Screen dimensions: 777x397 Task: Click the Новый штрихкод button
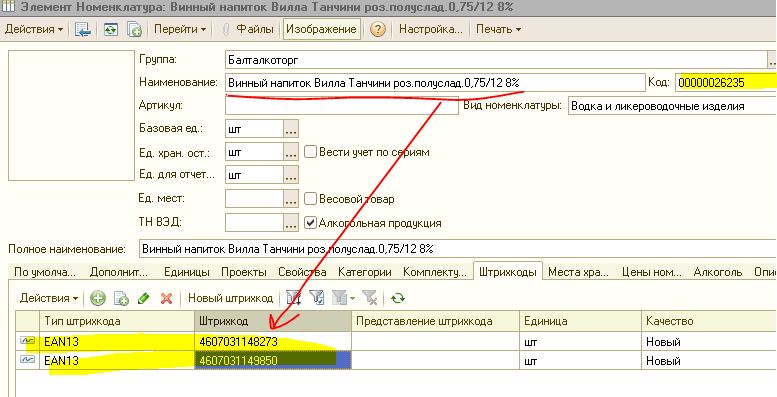point(230,298)
